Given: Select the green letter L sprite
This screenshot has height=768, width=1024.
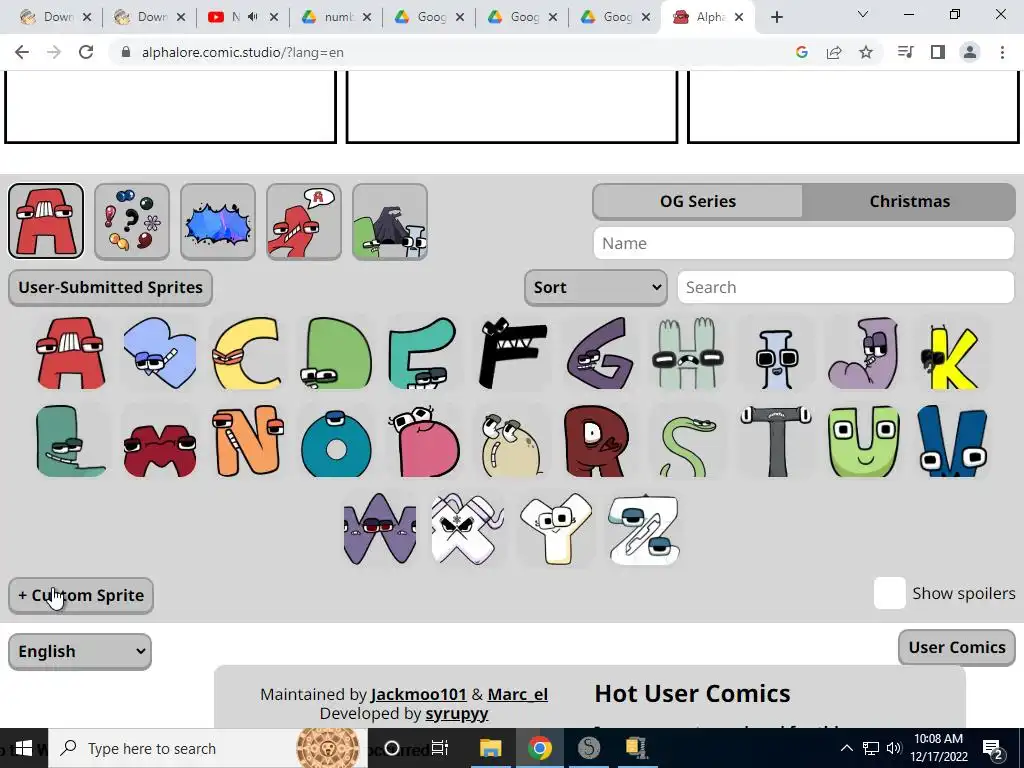Looking at the screenshot, I should [x=71, y=441].
